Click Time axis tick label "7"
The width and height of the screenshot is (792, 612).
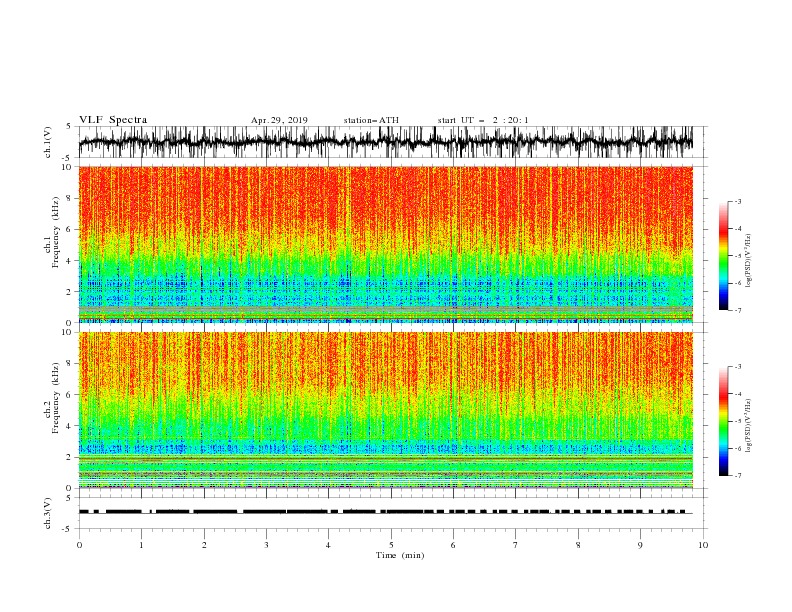coord(516,545)
